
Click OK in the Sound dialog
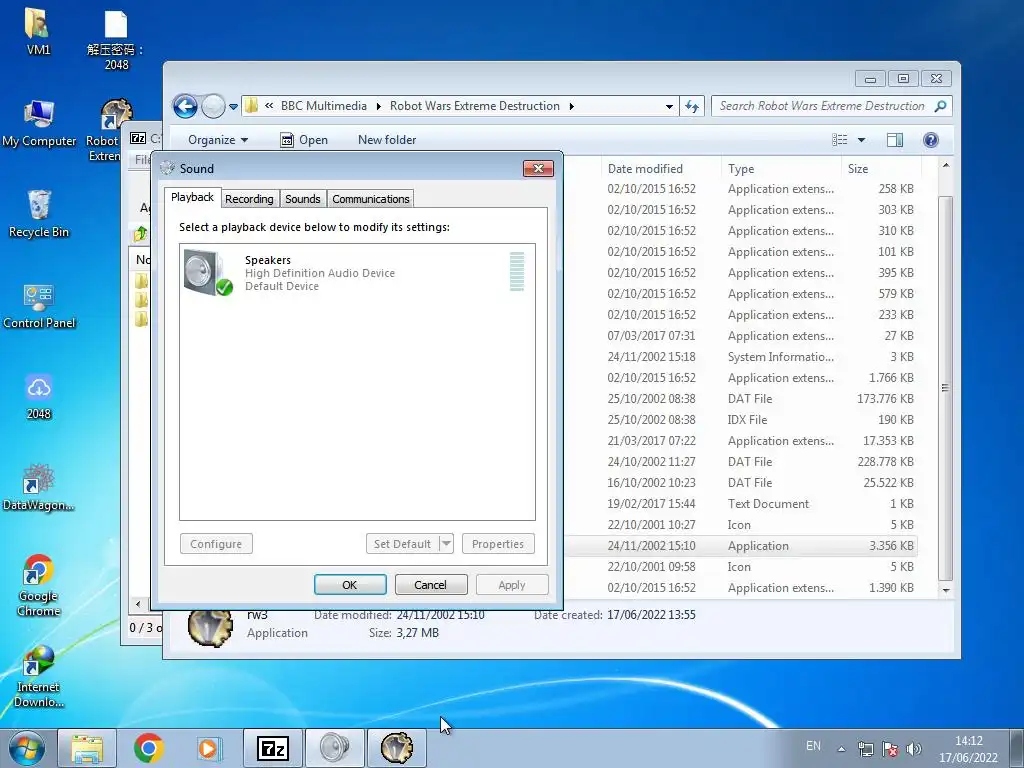(x=350, y=584)
